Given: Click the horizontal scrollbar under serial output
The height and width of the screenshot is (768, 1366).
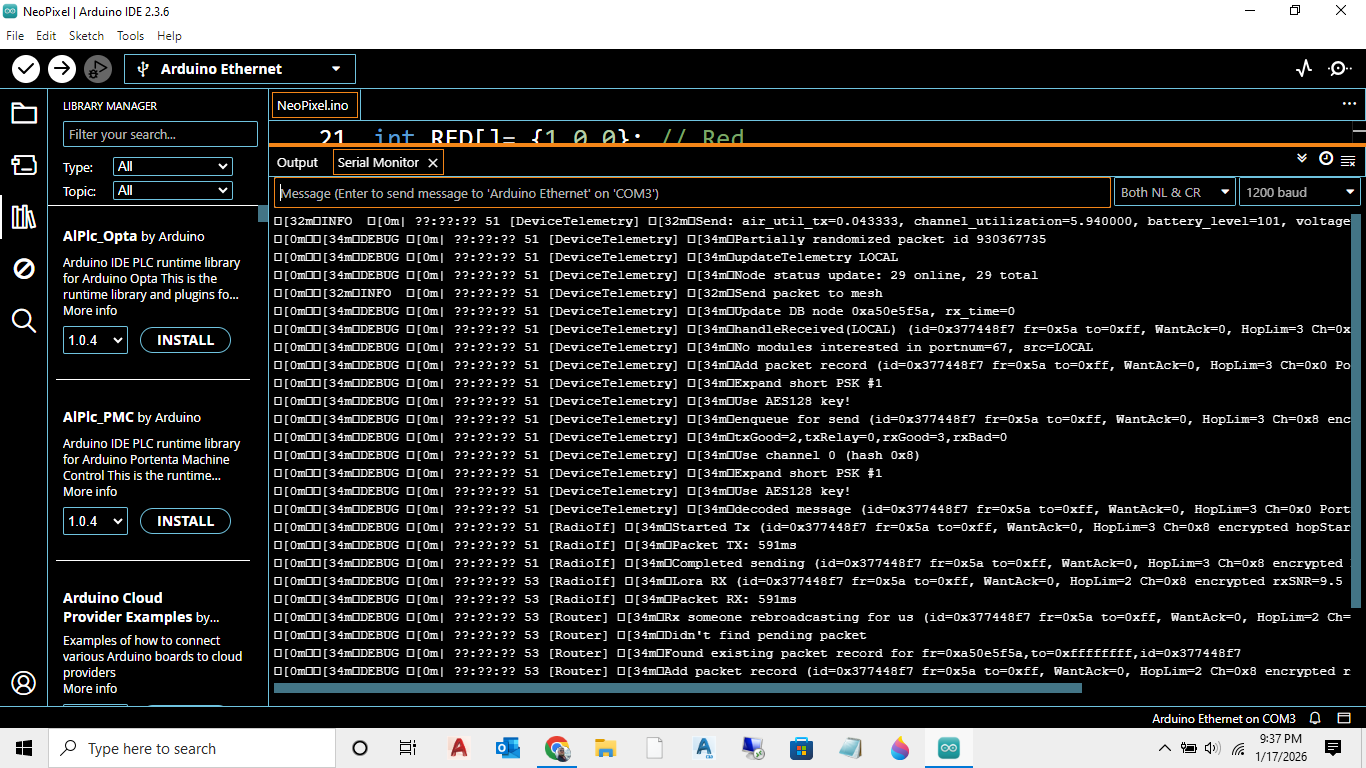Looking at the screenshot, I should [x=677, y=688].
